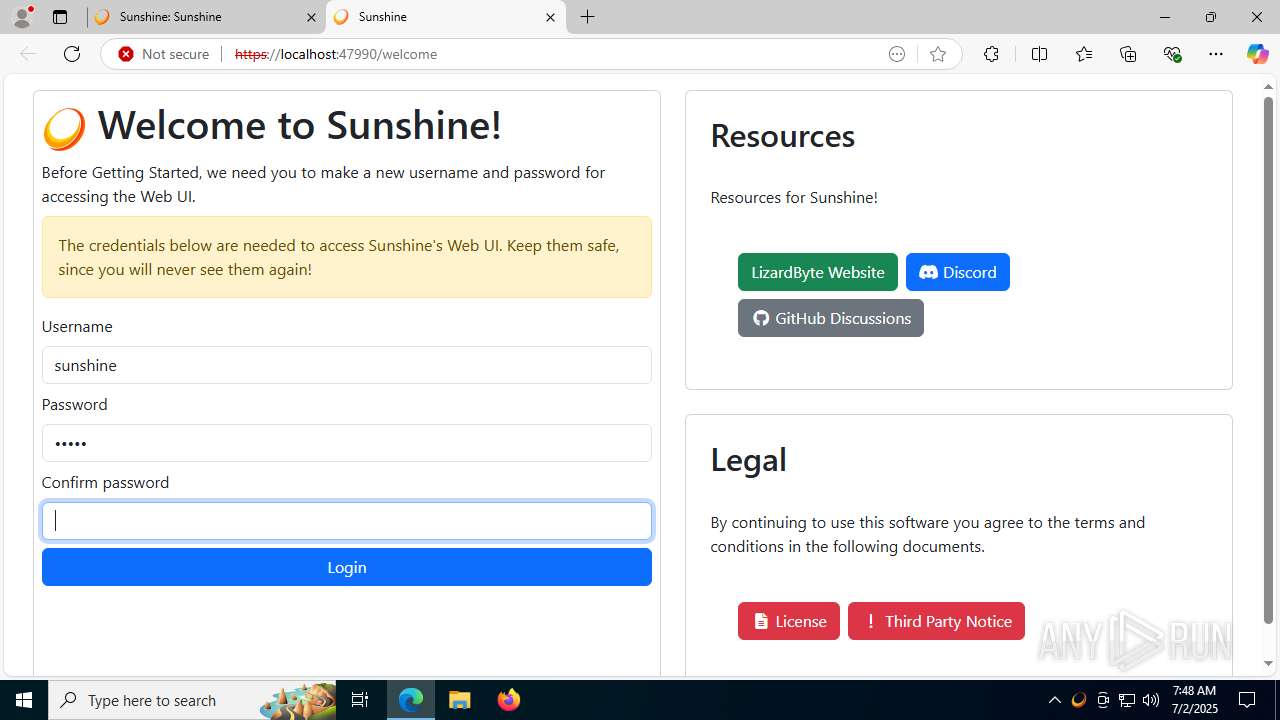Show hidden system tray icons

[x=1054, y=700]
